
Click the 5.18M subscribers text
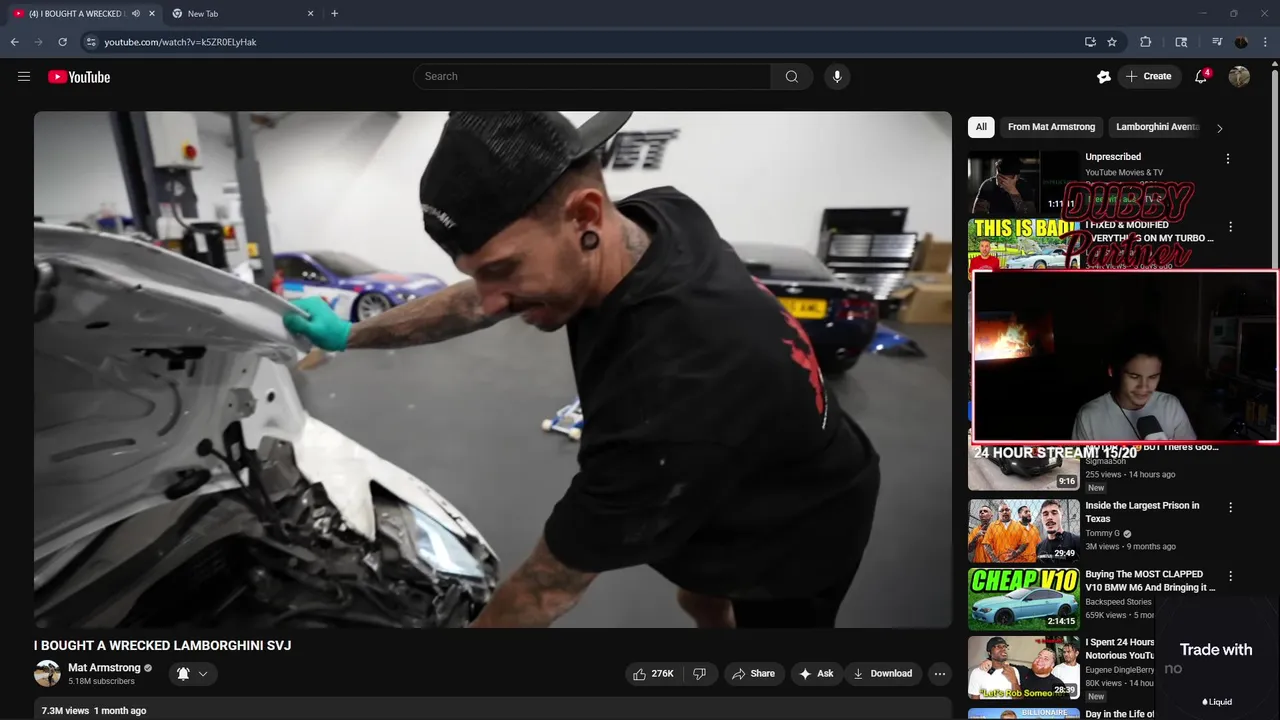pyautogui.click(x=101, y=681)
